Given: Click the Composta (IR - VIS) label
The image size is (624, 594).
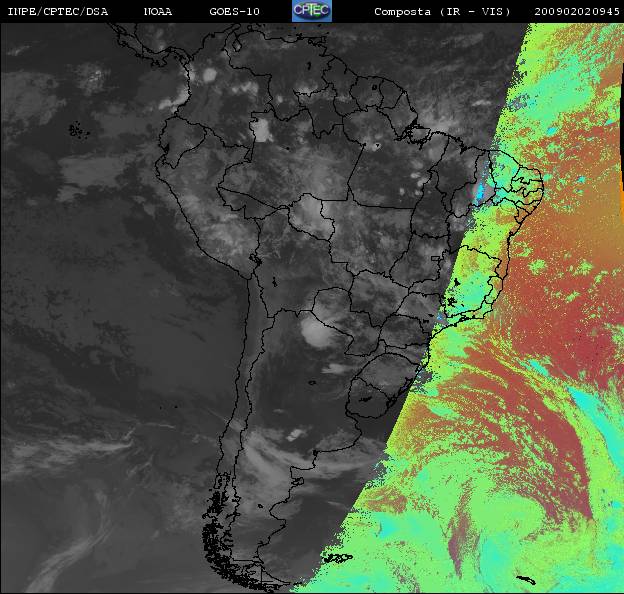Looking at the screenshot, I should (x=442, y=12).
